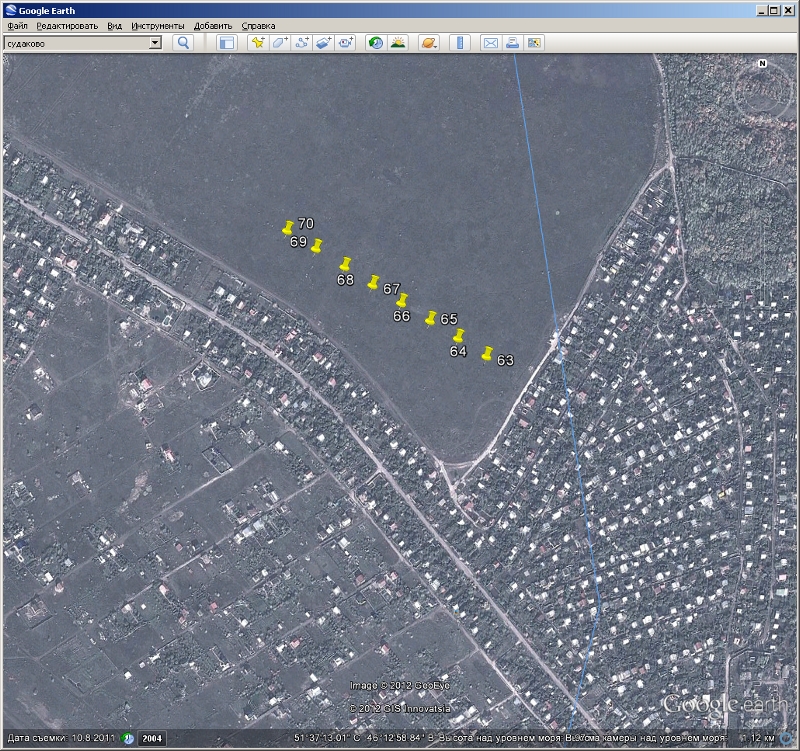Click placemark pin labeled 64

(459, 336)
